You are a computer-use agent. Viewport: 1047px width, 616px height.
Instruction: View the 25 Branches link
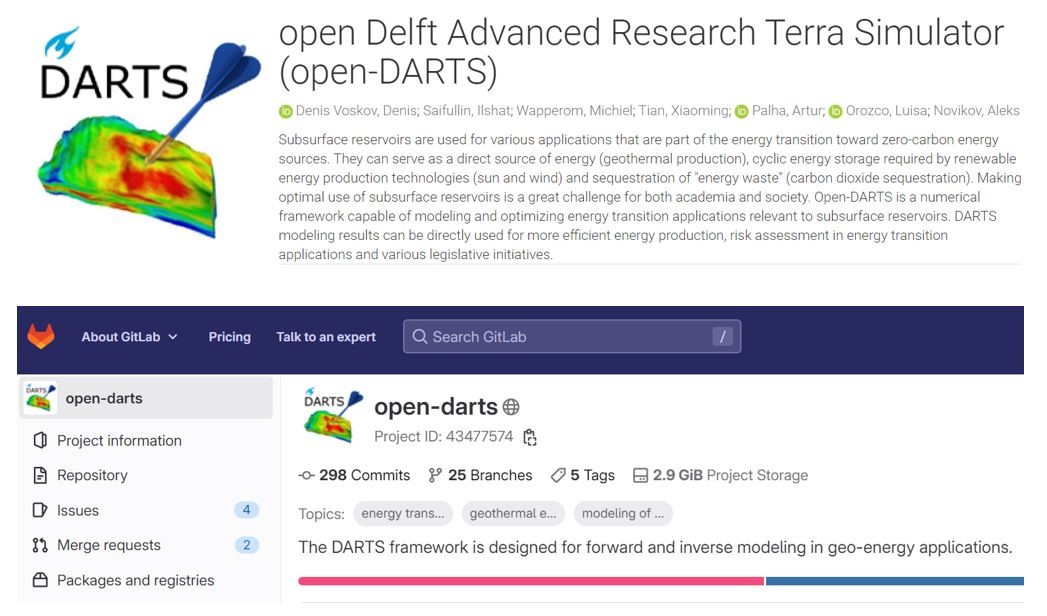[480, 475]
